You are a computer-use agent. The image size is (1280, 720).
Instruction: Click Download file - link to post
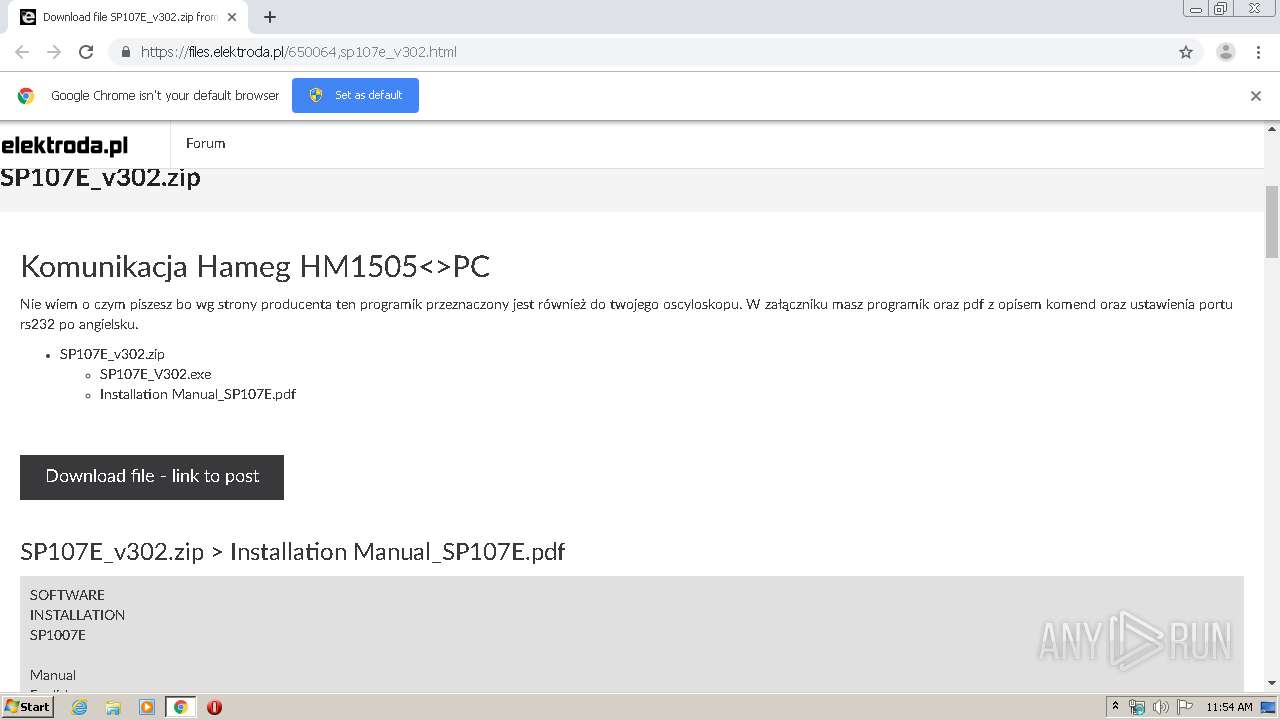coord(152,477)
